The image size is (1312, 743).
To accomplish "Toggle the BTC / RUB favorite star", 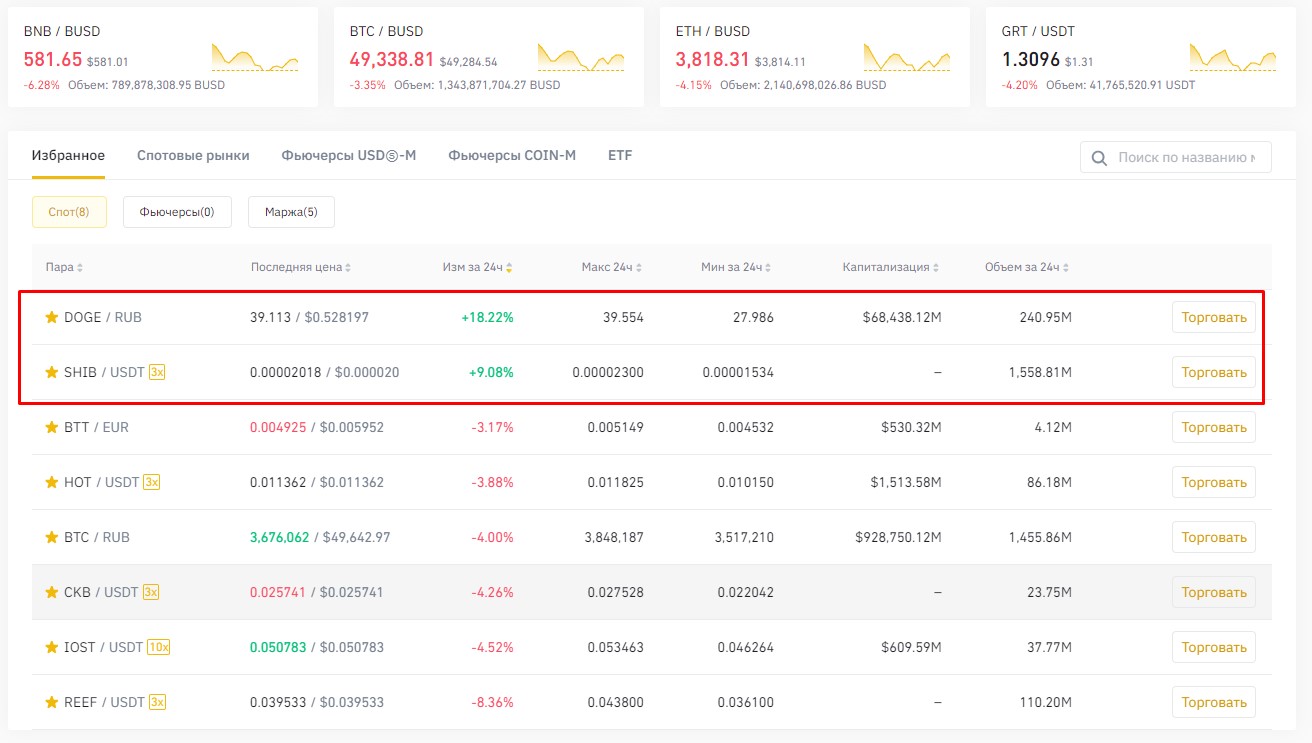I will coord(52,537).
